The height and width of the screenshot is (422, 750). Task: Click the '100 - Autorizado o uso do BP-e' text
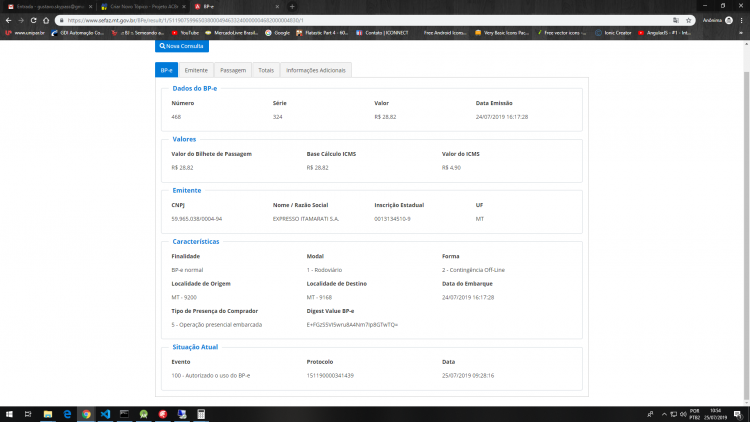(210, 376)
